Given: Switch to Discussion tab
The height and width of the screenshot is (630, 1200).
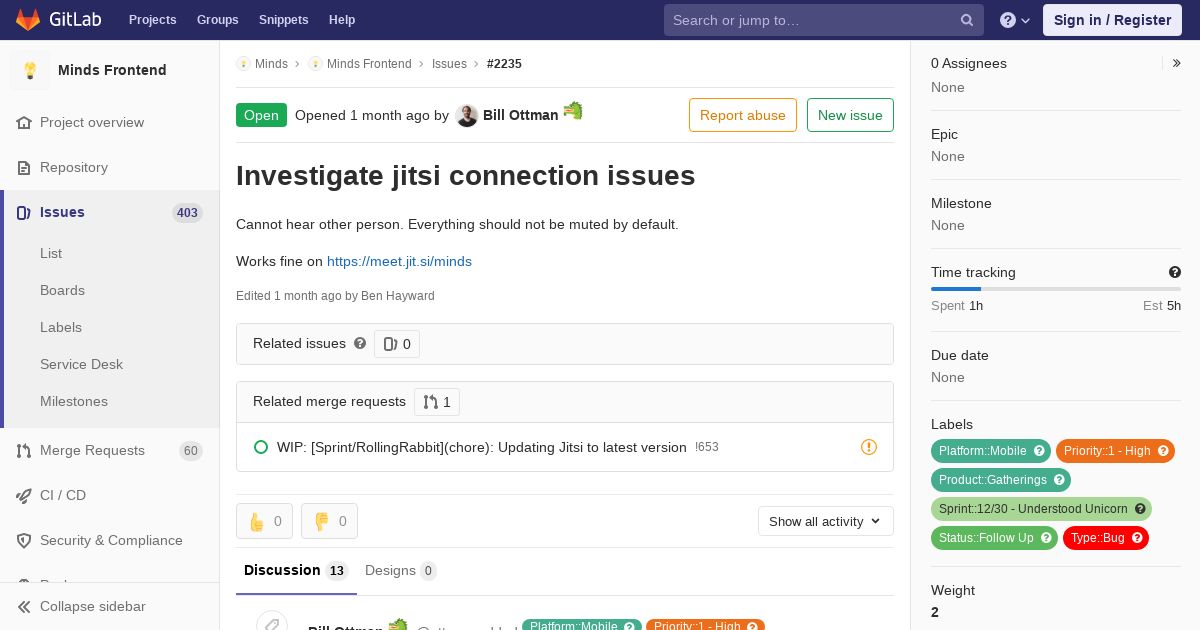Looking at the screenshot, I should (296, 570).
